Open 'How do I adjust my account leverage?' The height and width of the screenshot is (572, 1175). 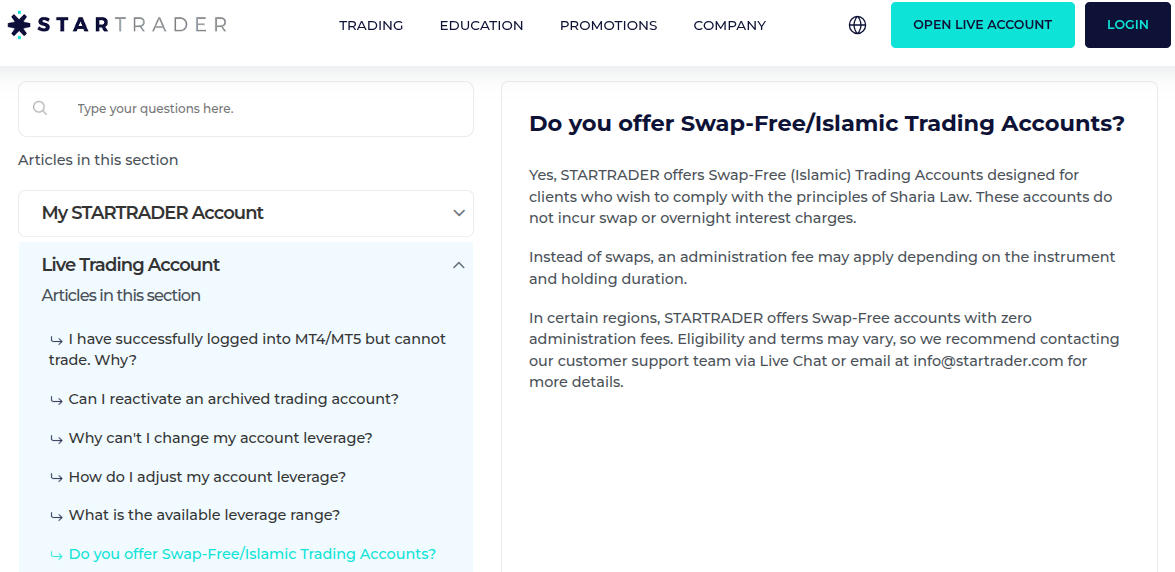pos(207,477)
